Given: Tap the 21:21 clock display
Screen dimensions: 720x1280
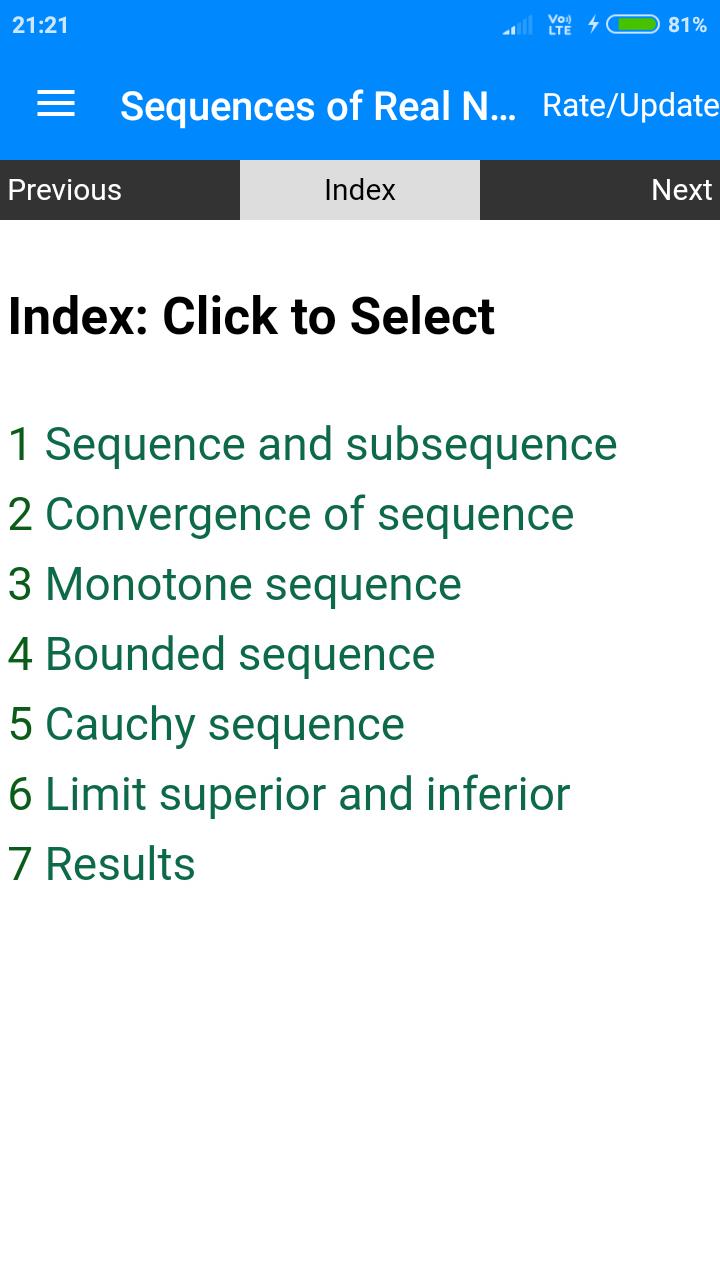Looking at the screenshot, I should (x=40, y=25).
